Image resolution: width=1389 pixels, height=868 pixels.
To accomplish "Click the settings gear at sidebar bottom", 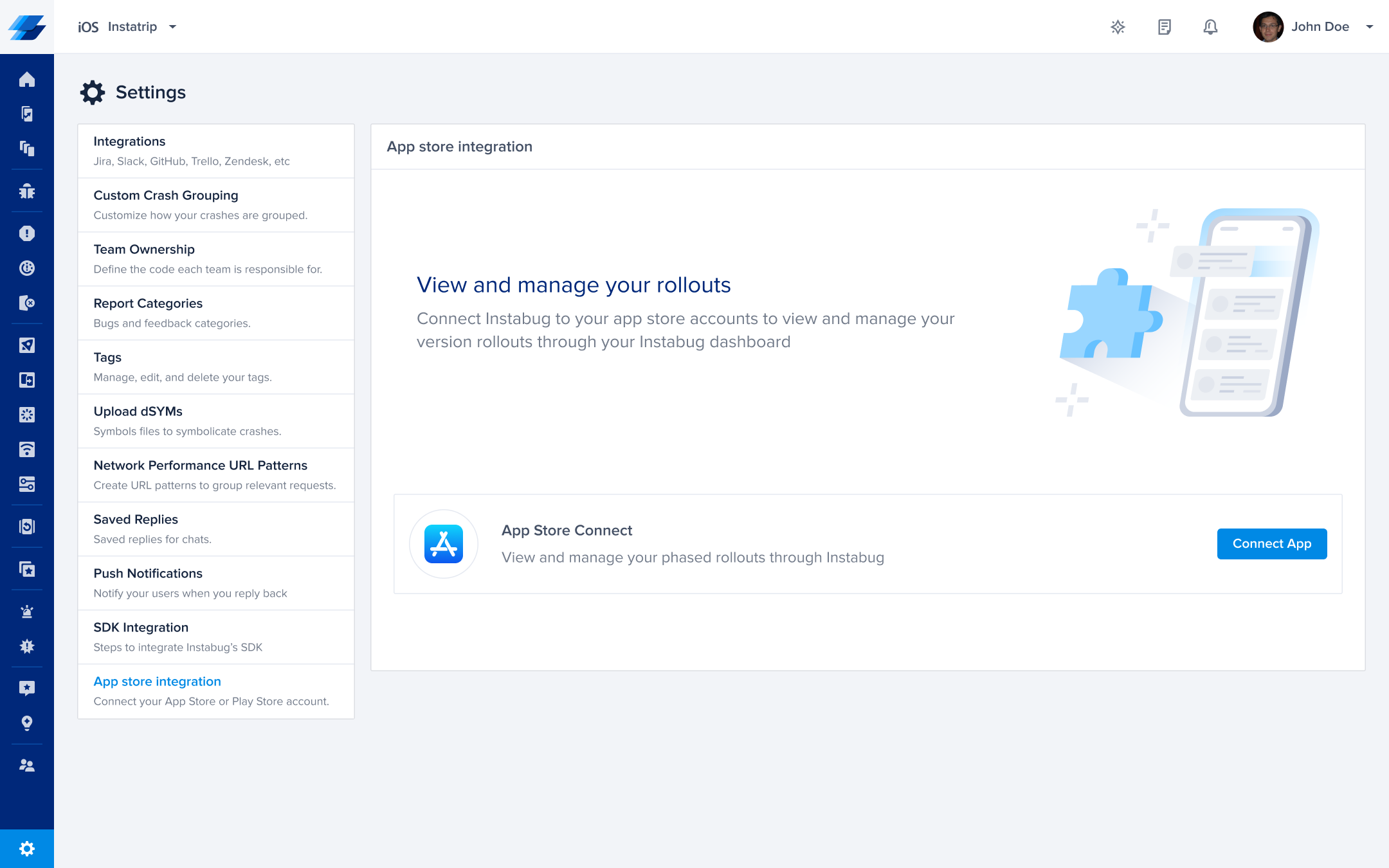I will (27, 849).
